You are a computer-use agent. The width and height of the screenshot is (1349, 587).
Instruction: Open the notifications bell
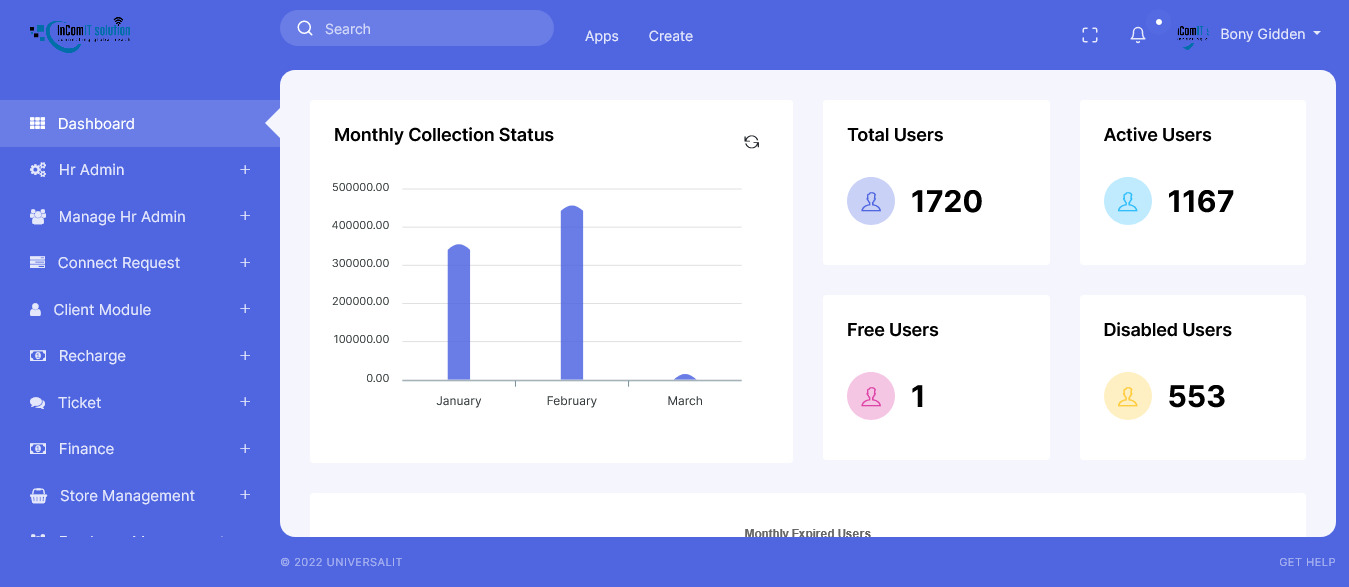pos(1138,35)
